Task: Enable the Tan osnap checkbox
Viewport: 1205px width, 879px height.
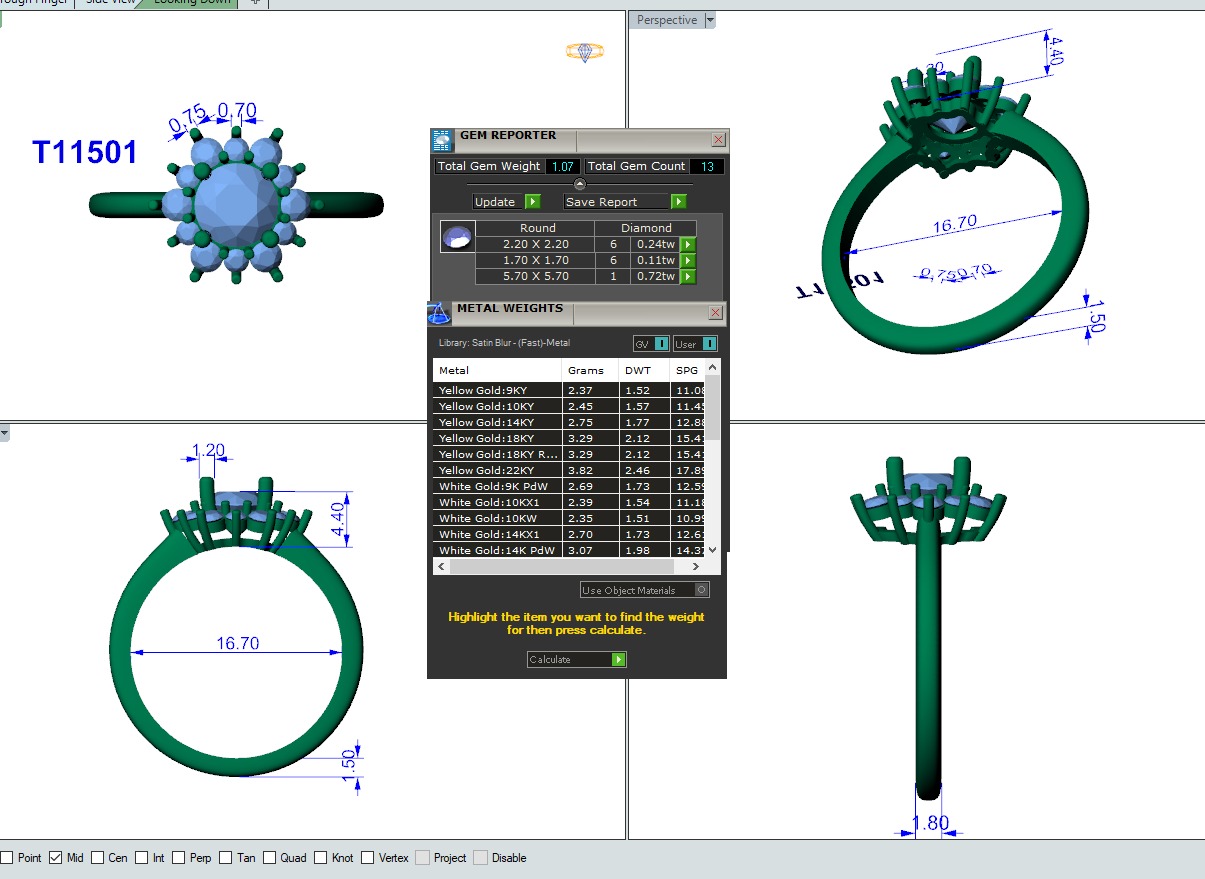Action: (x=226, y=858)
